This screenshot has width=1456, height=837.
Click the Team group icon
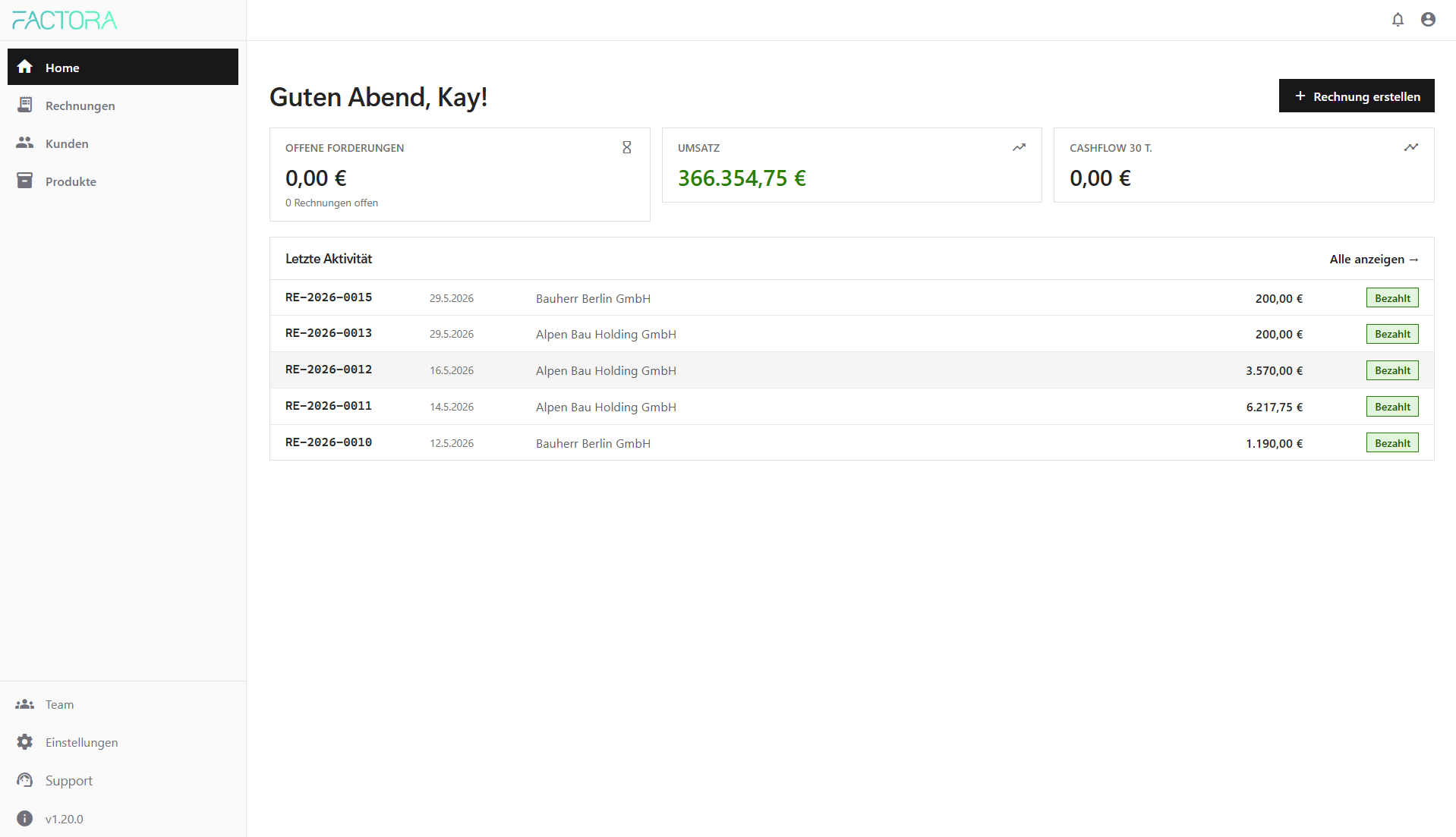pos(25,704)
